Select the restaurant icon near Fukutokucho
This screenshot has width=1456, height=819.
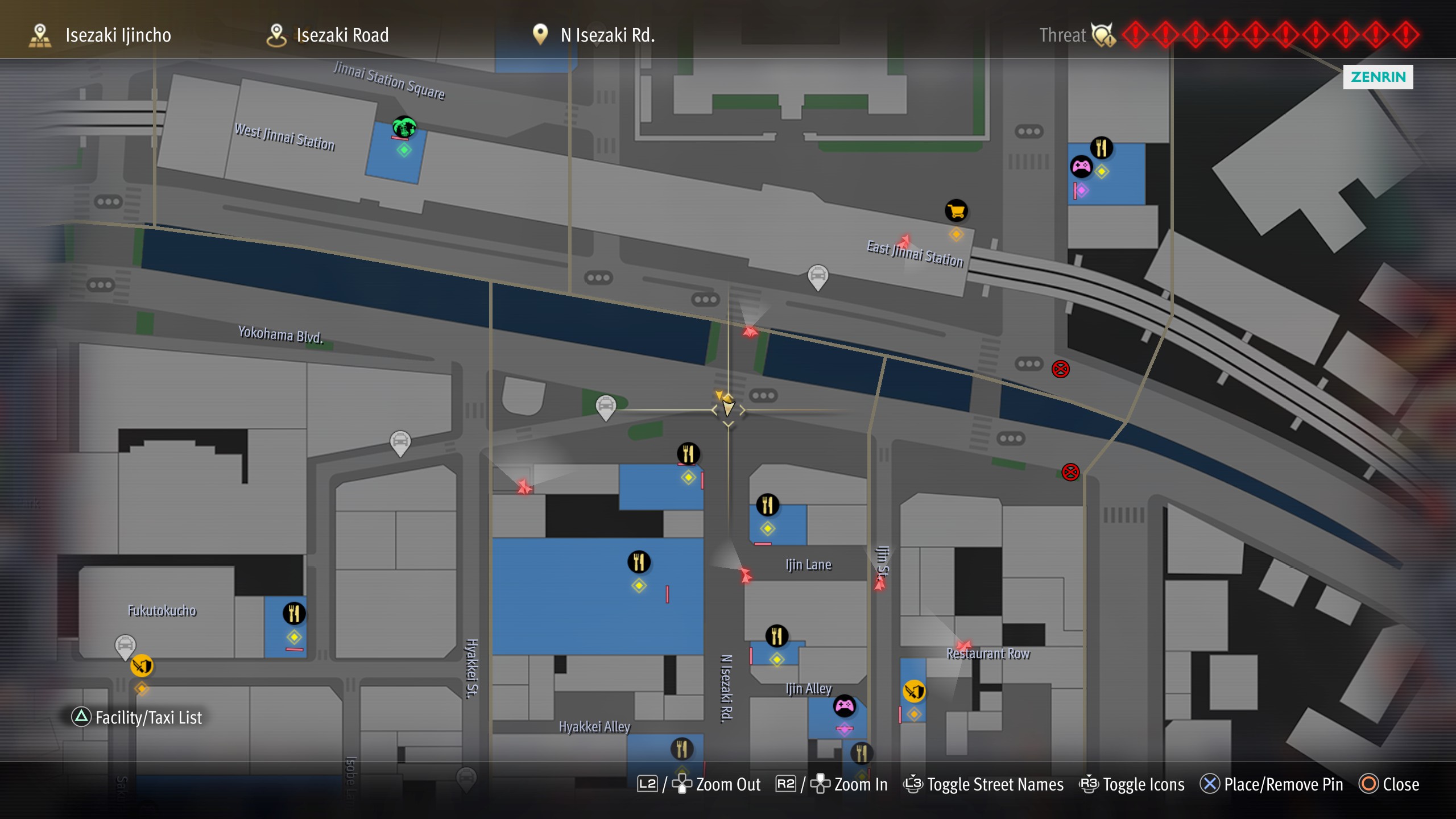tap(294, 613)
